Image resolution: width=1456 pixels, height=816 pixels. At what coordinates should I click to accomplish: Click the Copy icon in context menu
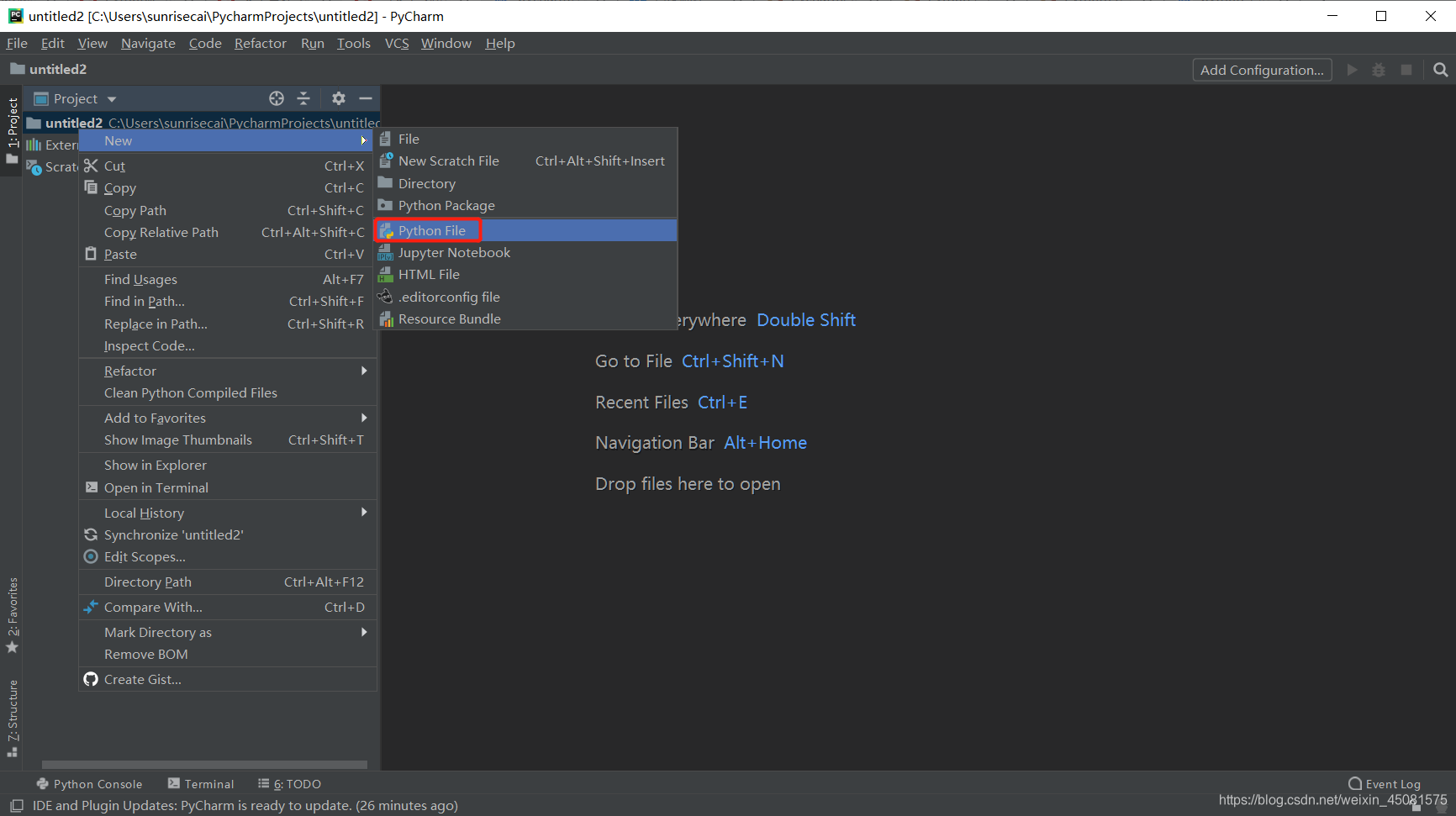coord(91,187)
